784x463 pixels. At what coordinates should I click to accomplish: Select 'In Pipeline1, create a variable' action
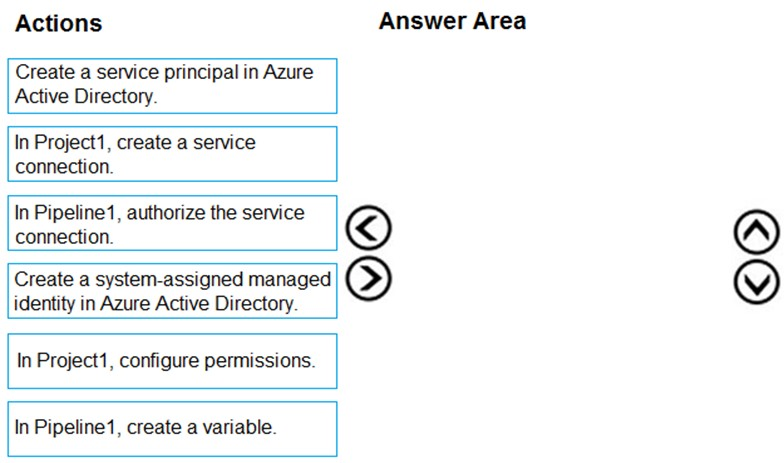pyautogui.click(x=172, y=429)
